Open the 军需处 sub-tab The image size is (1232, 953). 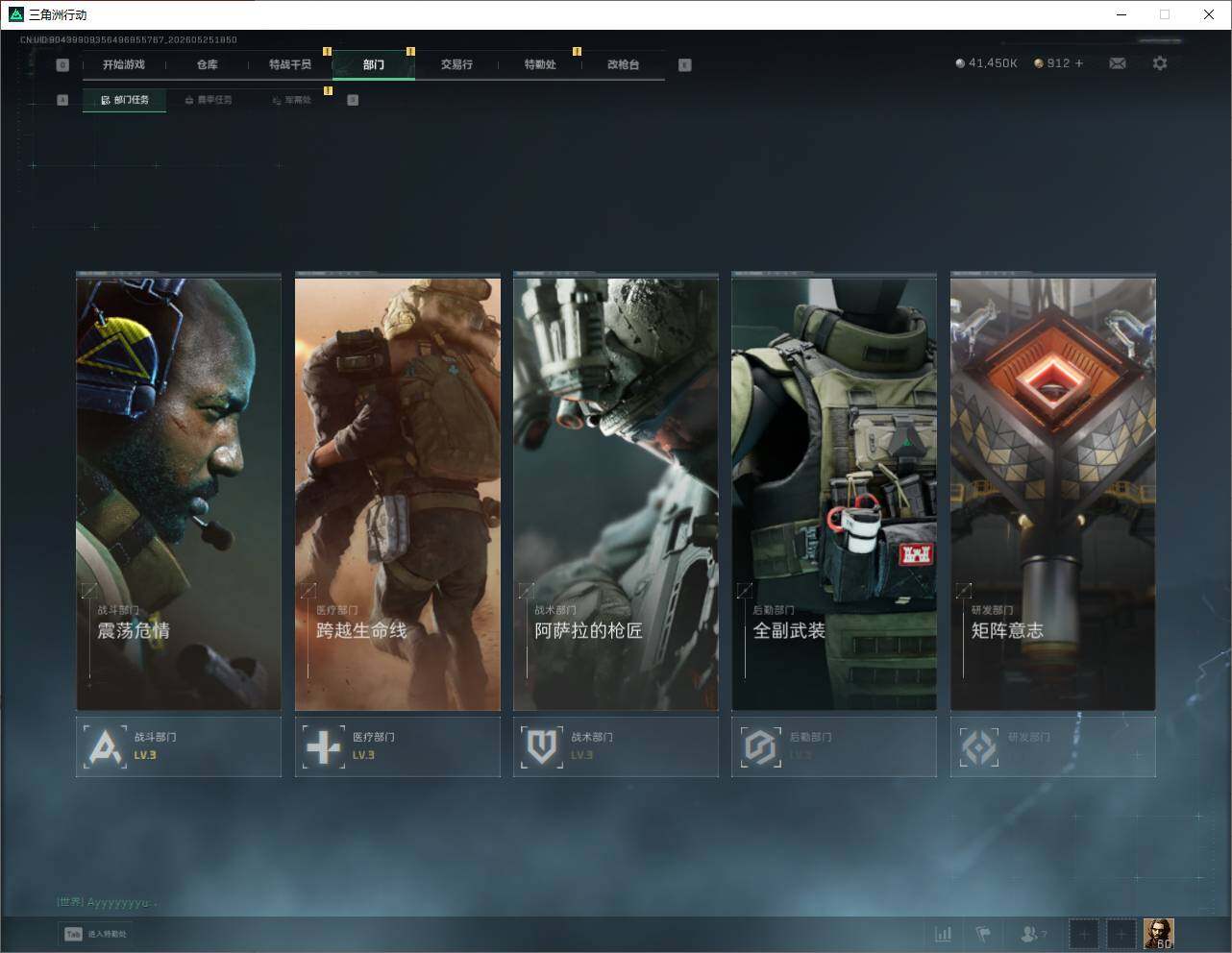tap(291, 100)
